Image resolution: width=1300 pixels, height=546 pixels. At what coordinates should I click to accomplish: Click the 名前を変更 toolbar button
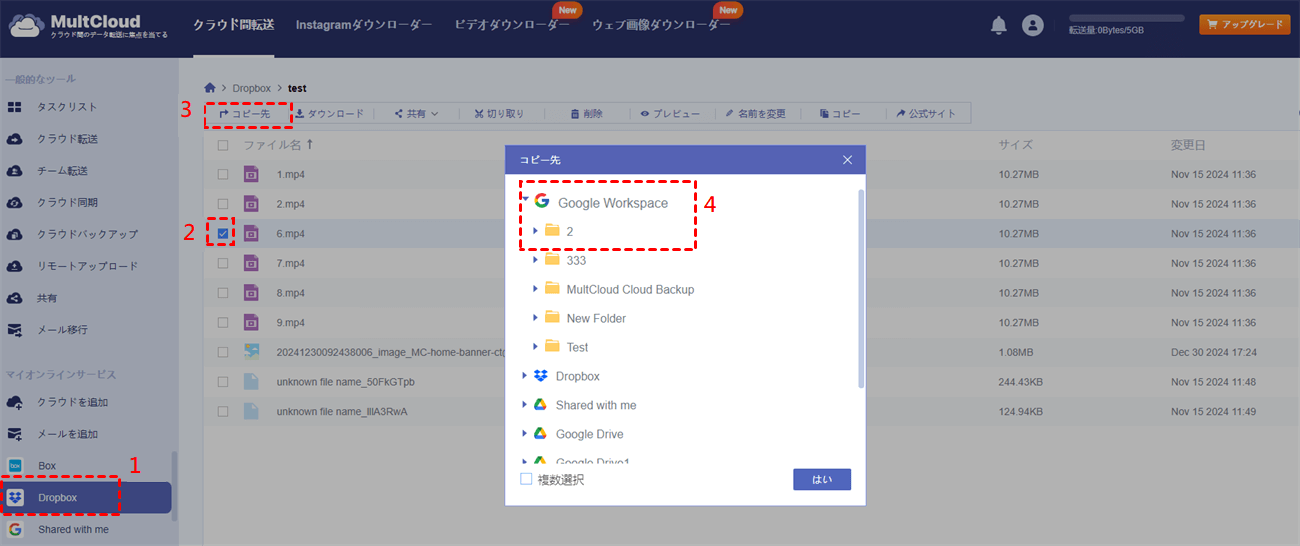[755, 114]
